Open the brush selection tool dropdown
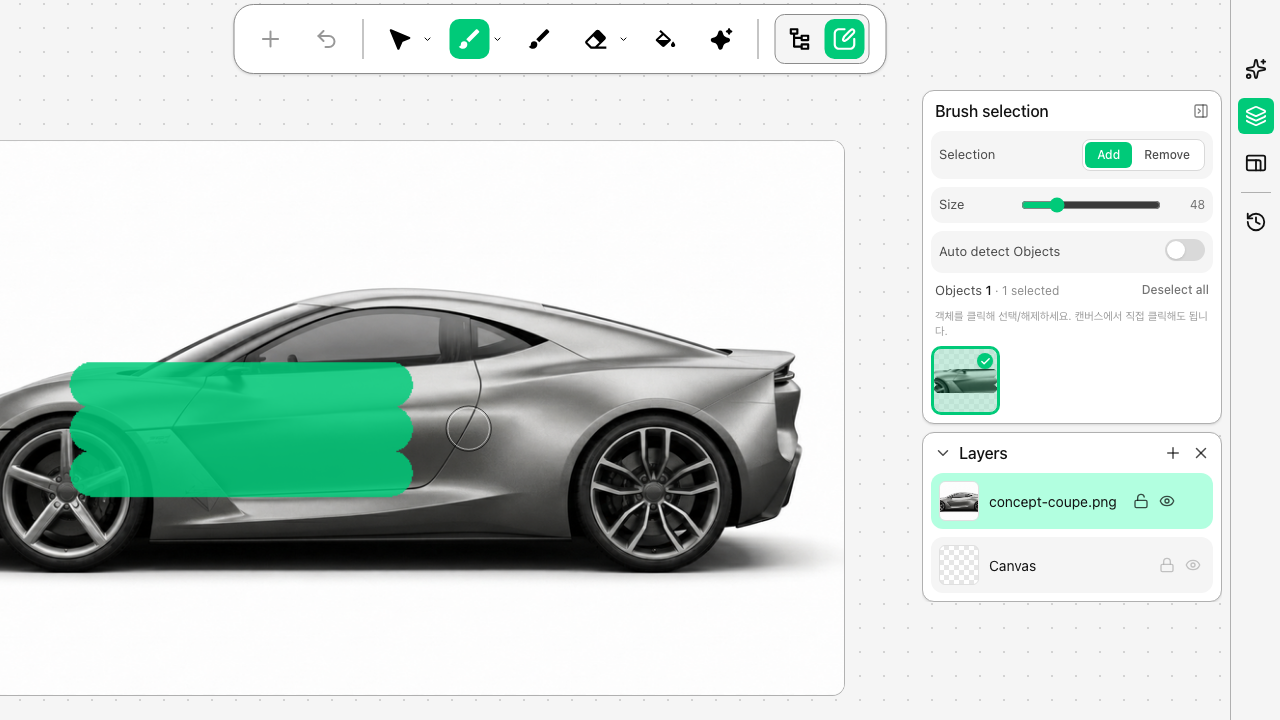 pos(497,40)
